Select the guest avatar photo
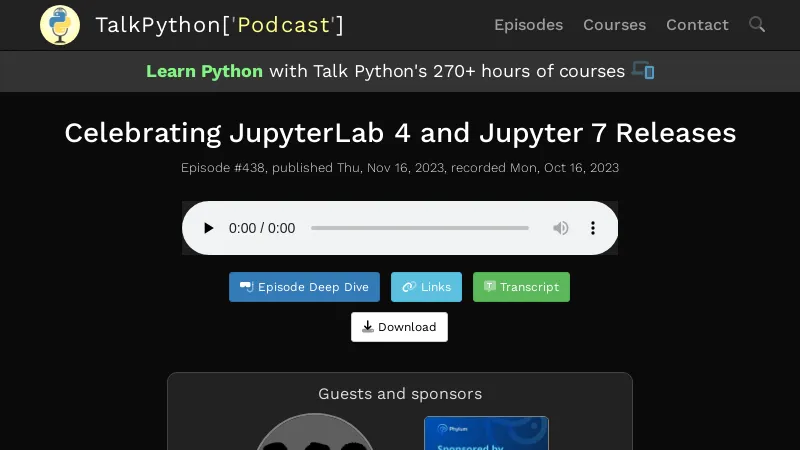The height and width of the screenshot is (450, 800). [314, 433]
